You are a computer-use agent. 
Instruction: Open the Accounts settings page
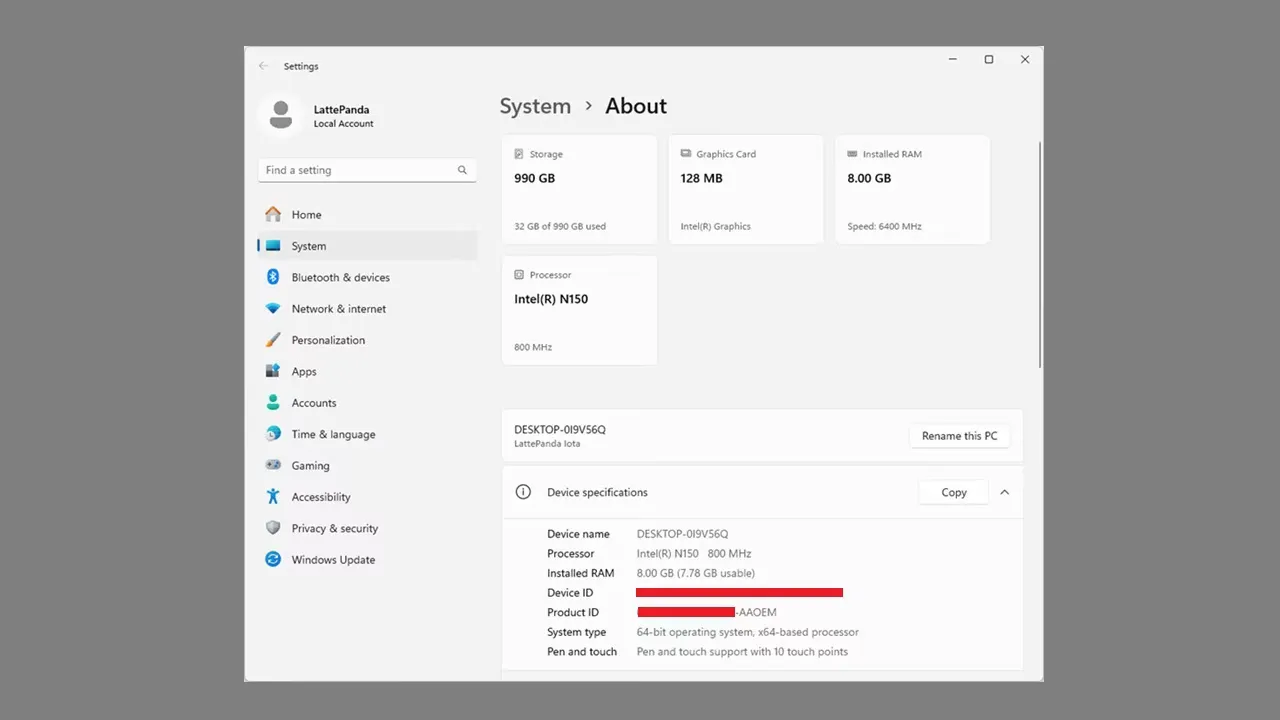(x=313, y=403)
